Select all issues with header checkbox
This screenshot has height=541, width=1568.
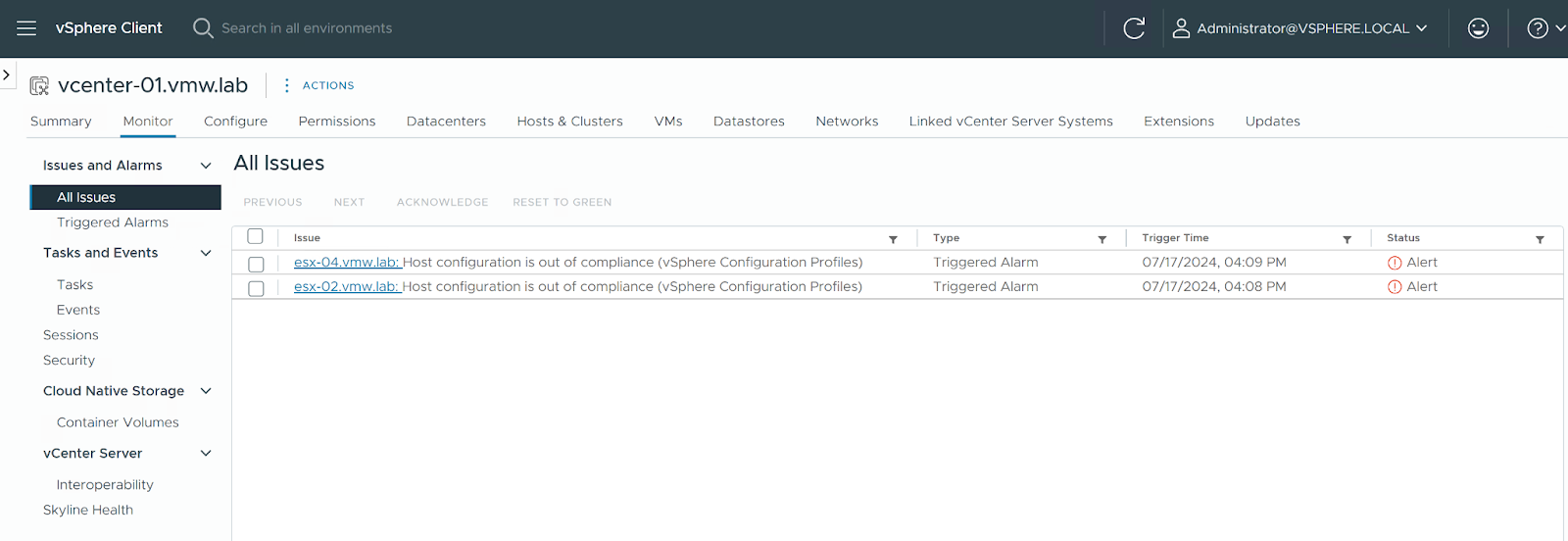pos(256,236)
